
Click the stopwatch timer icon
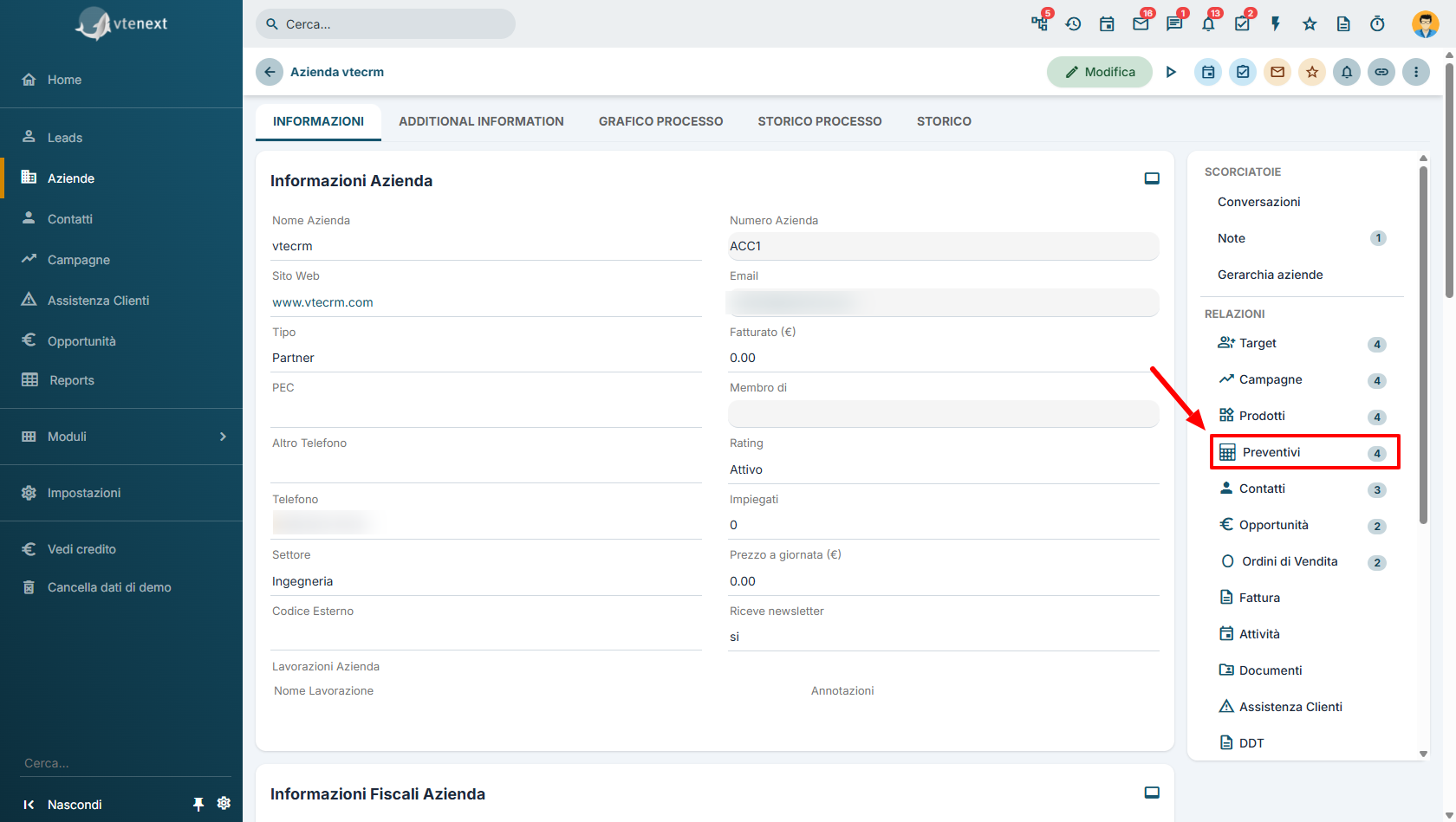click(x=1377, y=24)
